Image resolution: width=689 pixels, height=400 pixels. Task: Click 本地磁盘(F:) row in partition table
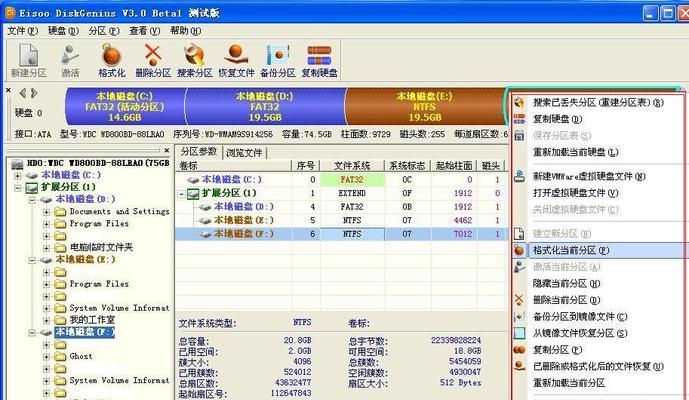click(x=341, y=234)
